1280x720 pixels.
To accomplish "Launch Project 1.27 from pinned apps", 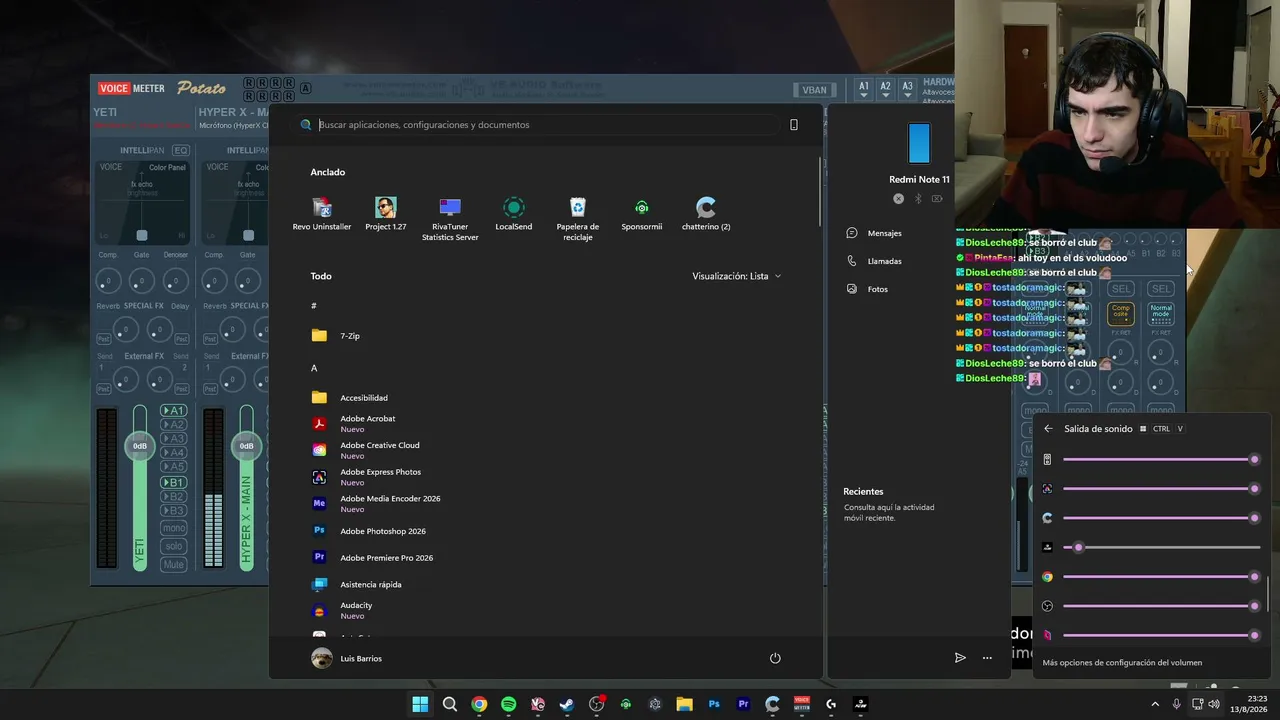I will tap(385, 214).
